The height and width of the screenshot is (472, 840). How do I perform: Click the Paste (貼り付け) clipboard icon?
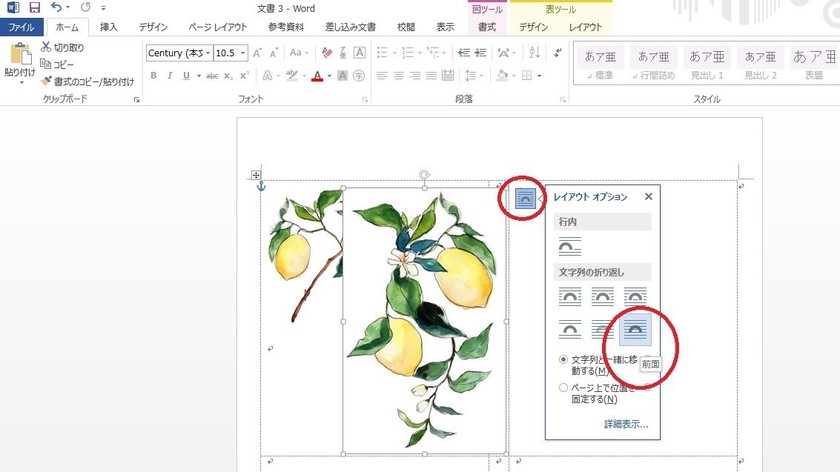point(20,55)
